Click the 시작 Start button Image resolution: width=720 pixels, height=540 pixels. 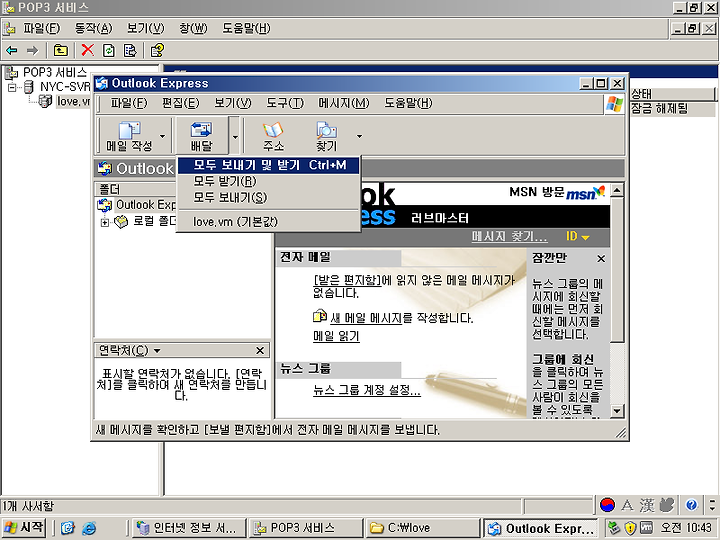click(24, 527)
